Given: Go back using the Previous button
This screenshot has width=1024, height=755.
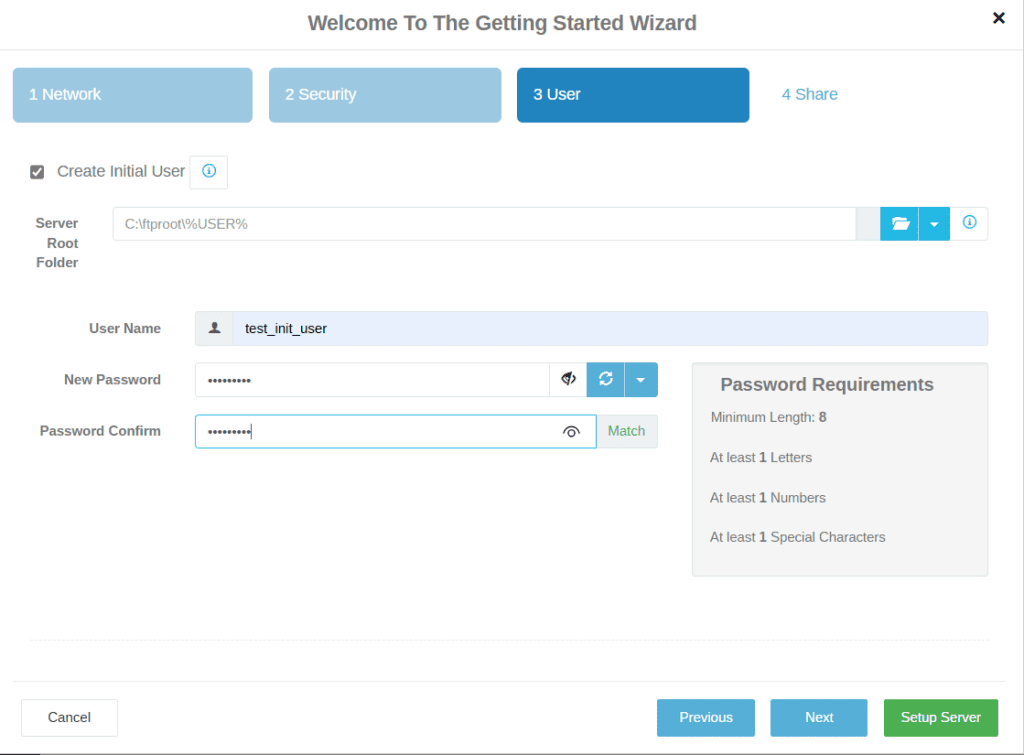Looking at the screenshot, I should click(x=706, y=717).
